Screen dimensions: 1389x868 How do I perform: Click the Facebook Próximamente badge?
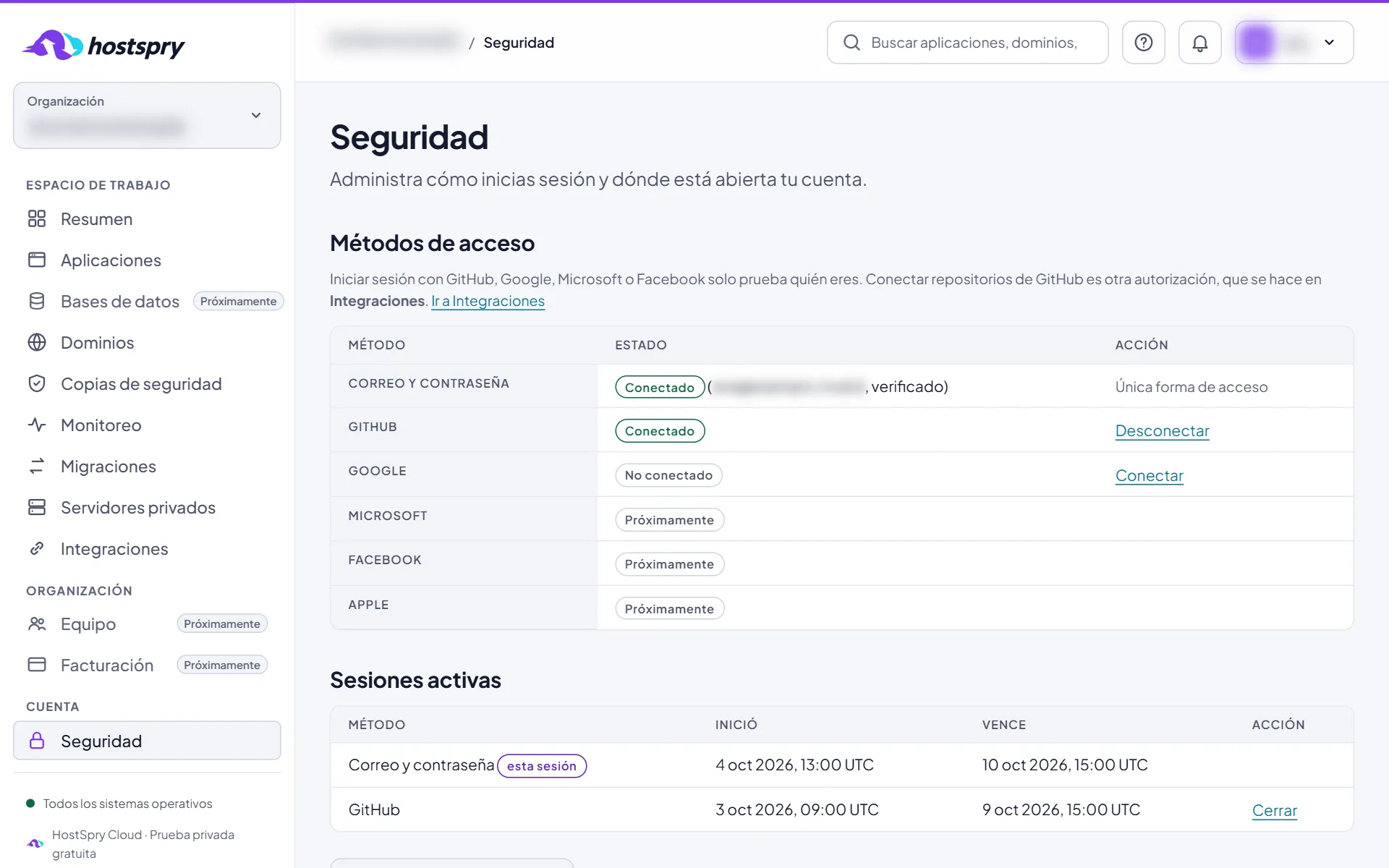(669, 564)
